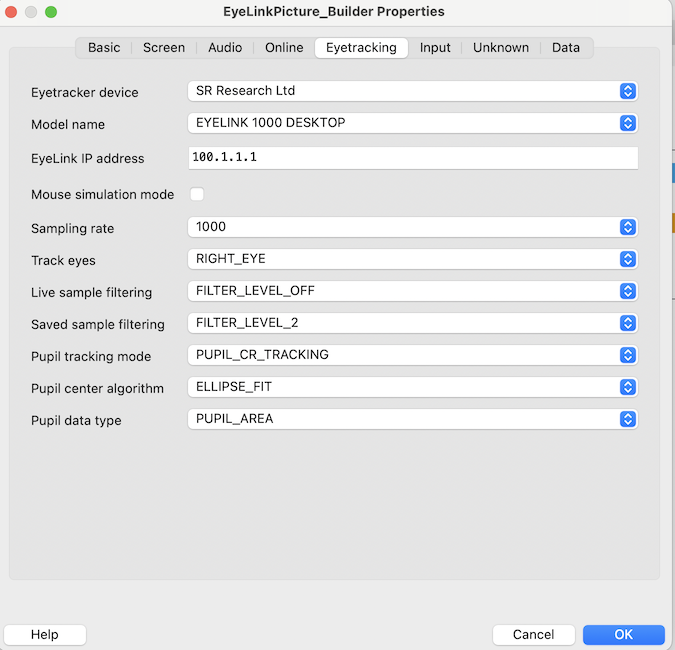
Task: Click the Cancel button
Action: [x=533, y=635]
